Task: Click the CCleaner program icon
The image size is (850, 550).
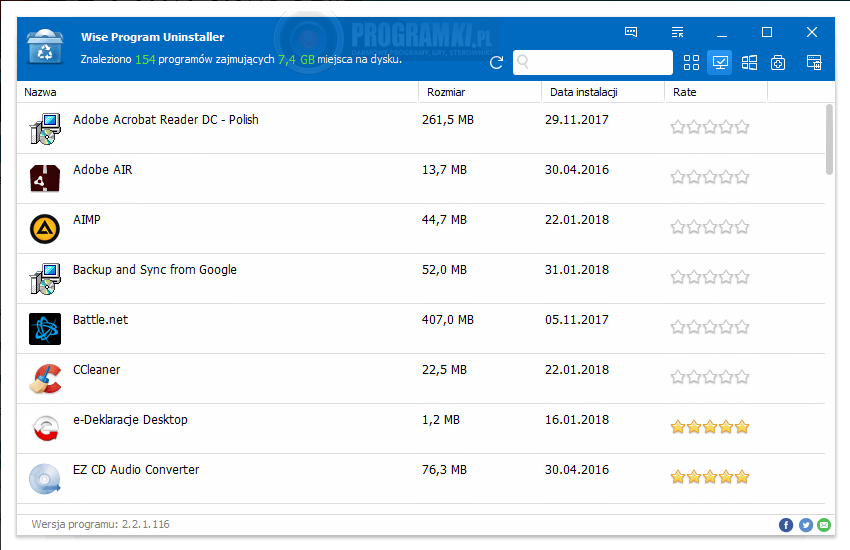Action: click(x=45, y=378)
